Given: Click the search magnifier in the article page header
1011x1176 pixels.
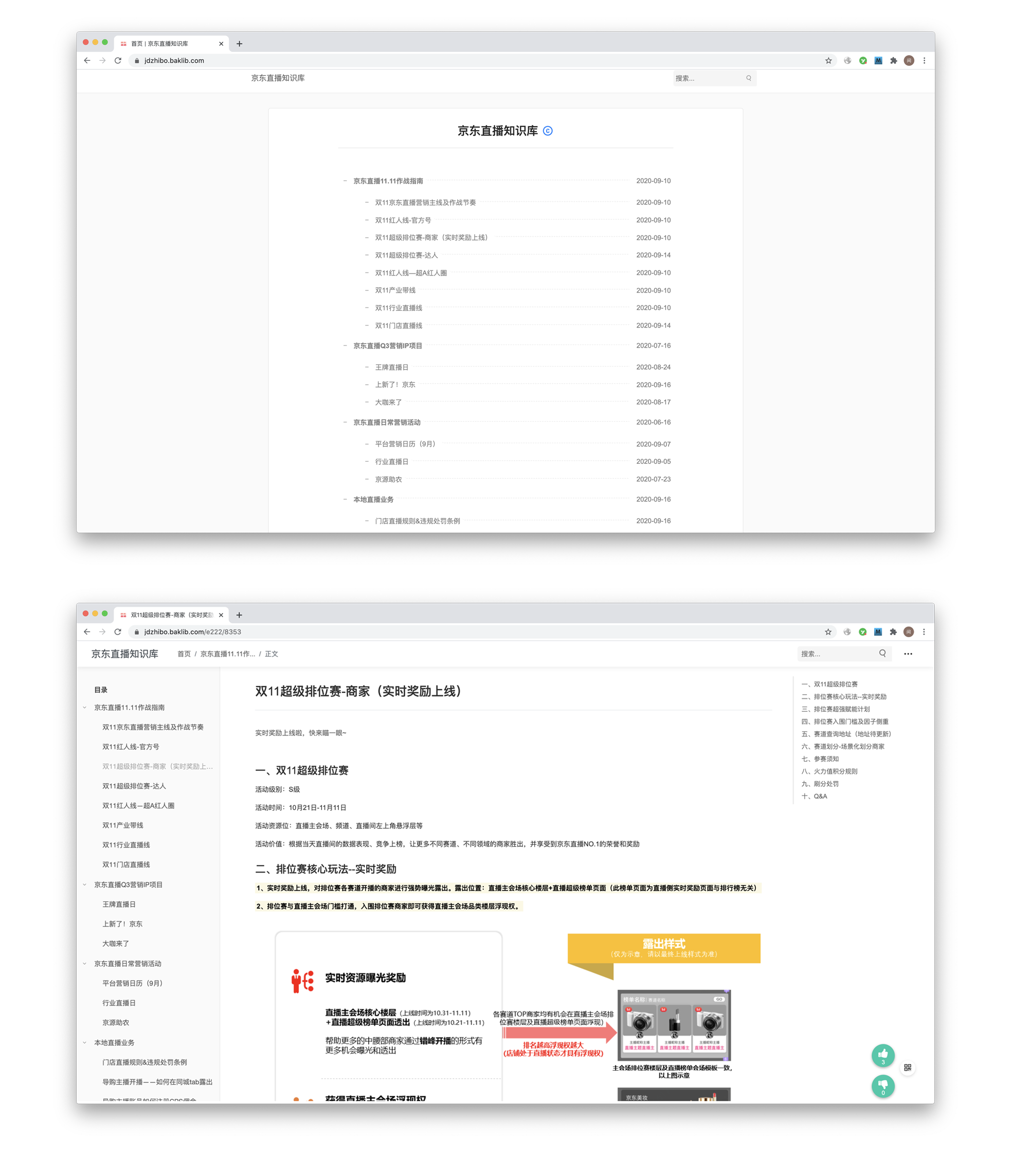Looking at the screenshot, I should [882, 653].
